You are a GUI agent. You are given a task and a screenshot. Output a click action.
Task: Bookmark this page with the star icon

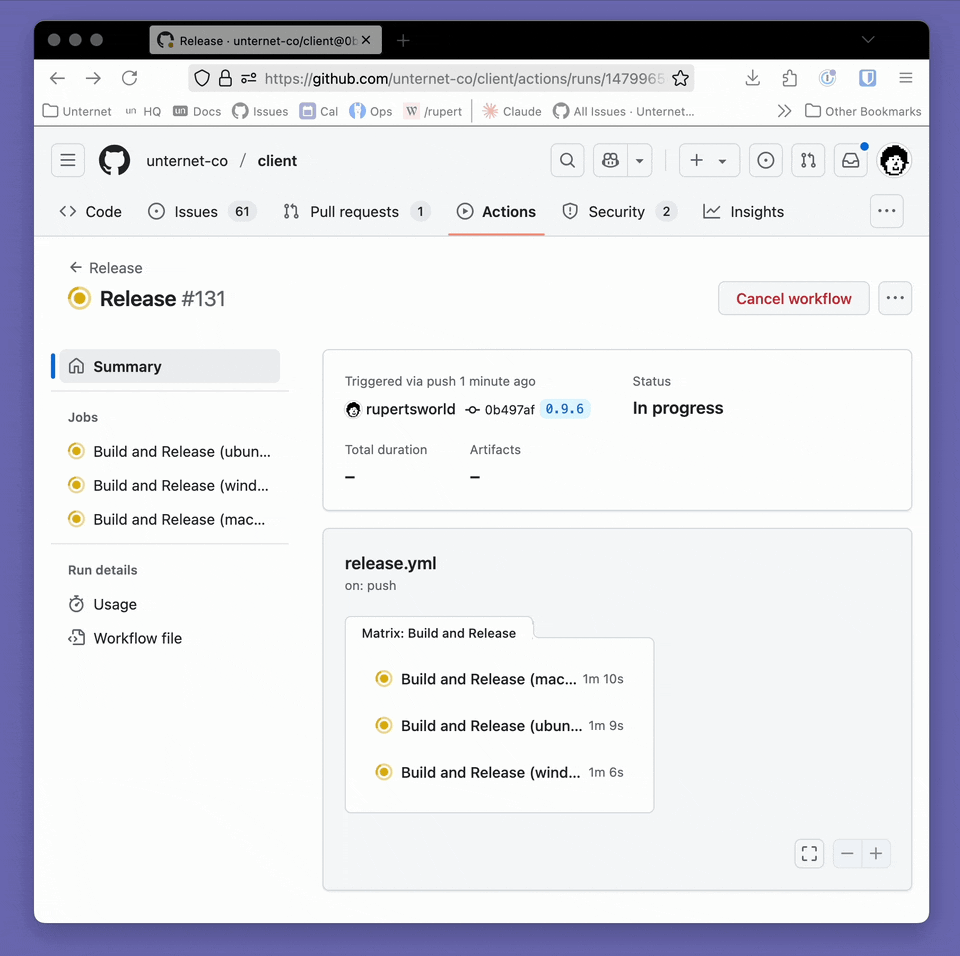click(680, 78)
